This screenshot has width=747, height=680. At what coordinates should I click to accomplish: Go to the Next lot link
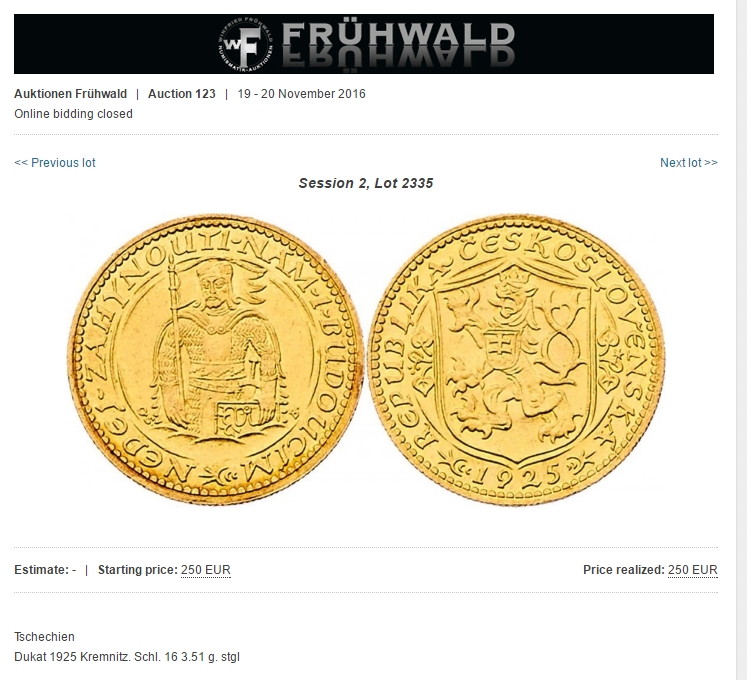click(688, 162)
